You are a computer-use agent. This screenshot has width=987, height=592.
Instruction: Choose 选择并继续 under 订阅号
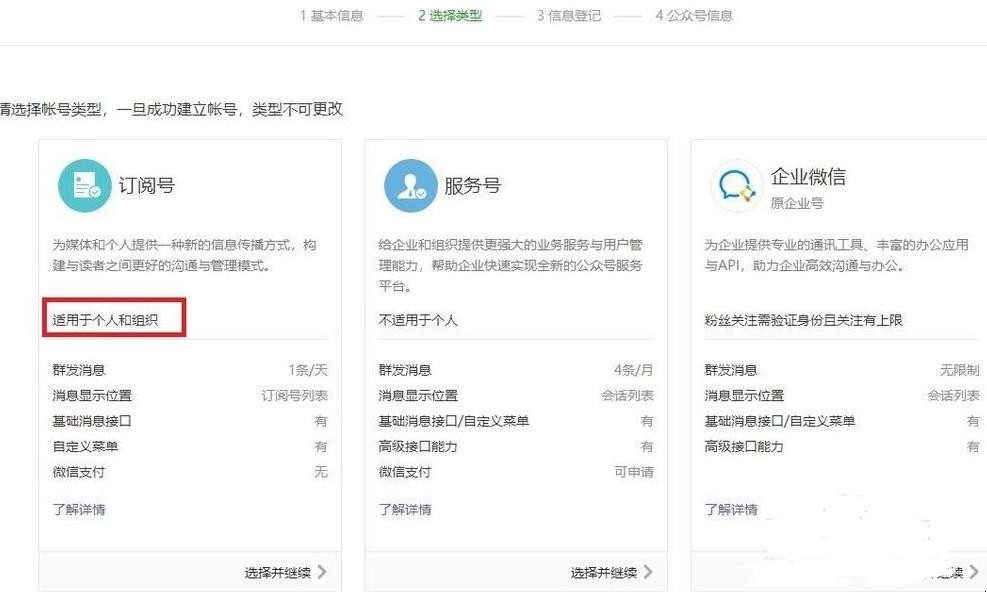[x=278, y=572]
